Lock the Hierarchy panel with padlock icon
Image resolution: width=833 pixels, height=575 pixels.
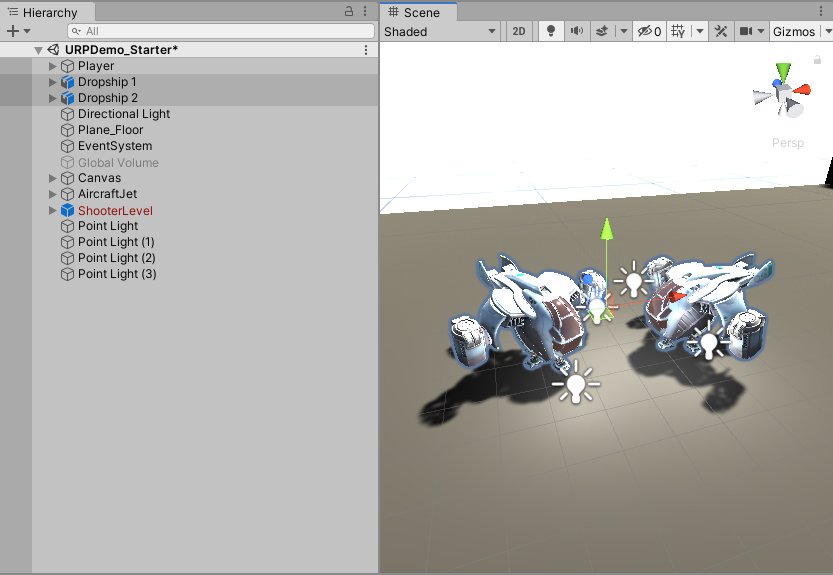(348, 12)
